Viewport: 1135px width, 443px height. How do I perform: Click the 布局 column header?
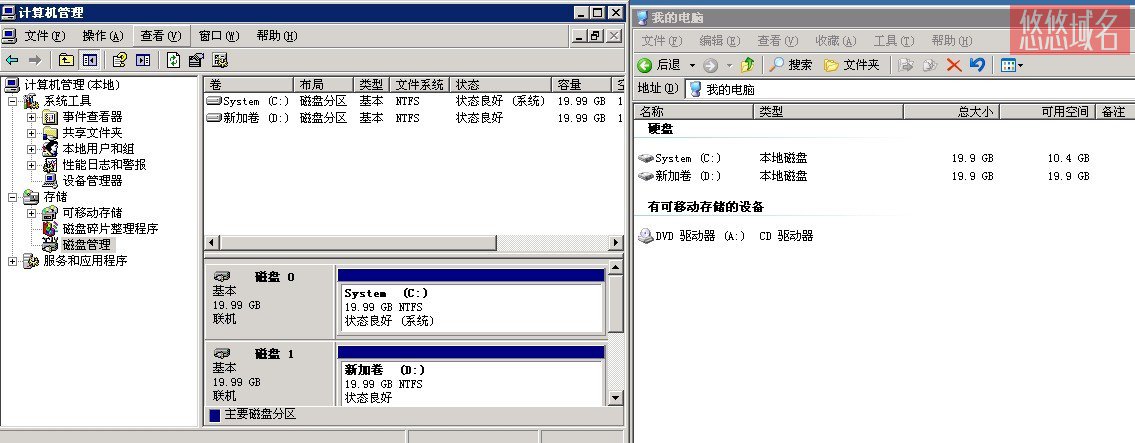click(x=324, y=85)
